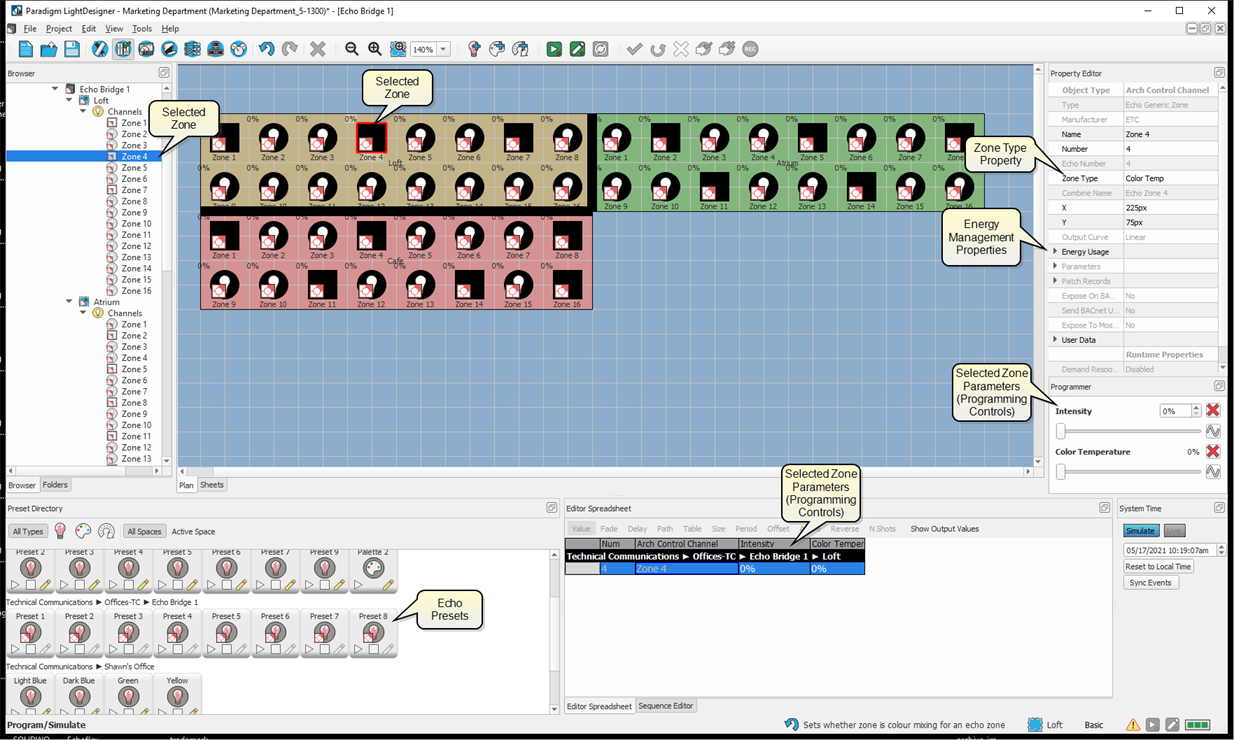Open the 140% zoom level dropdown
Screen dimensions: 1234x740
click(443, 49)
